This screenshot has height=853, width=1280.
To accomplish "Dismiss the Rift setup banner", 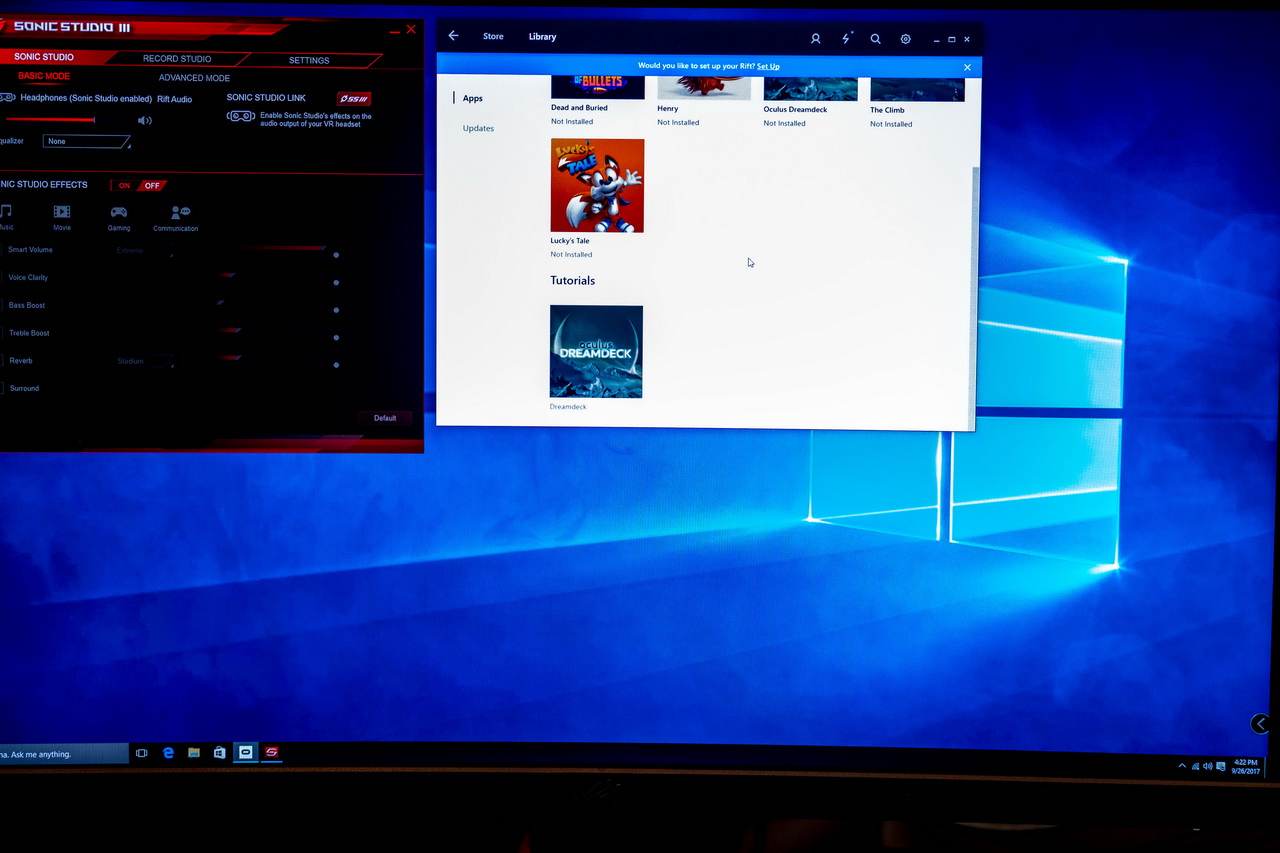I will pos(967,67).
